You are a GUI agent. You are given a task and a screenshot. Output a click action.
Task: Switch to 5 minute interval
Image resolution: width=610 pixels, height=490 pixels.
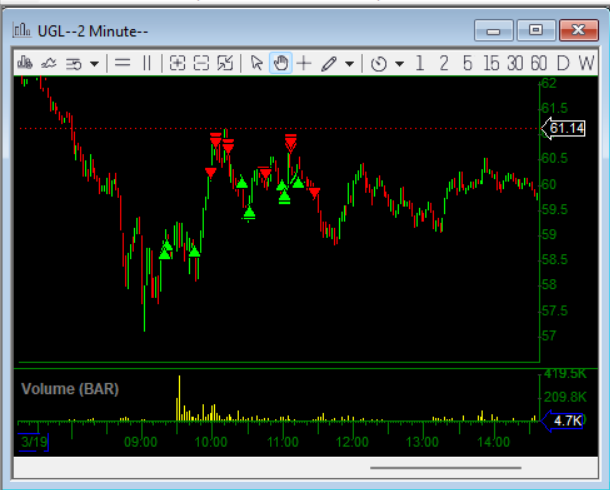click(468, 63)
